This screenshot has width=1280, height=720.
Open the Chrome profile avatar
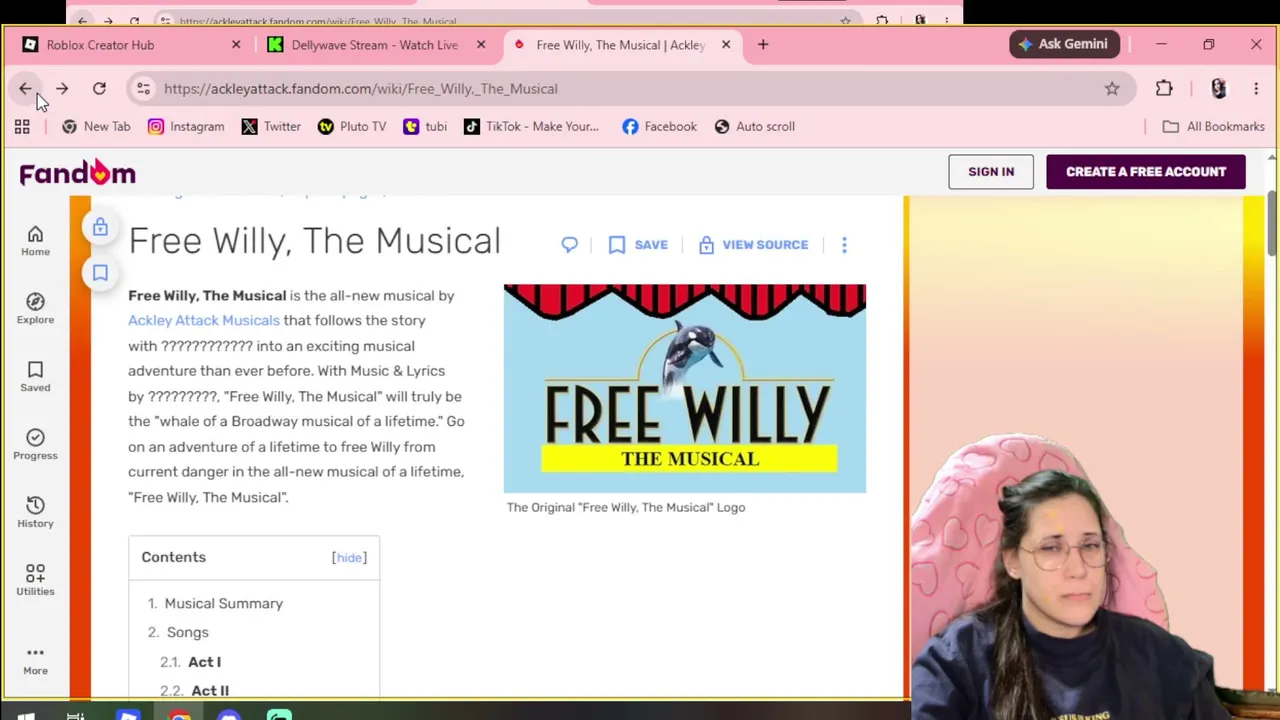click(1218, 88)
